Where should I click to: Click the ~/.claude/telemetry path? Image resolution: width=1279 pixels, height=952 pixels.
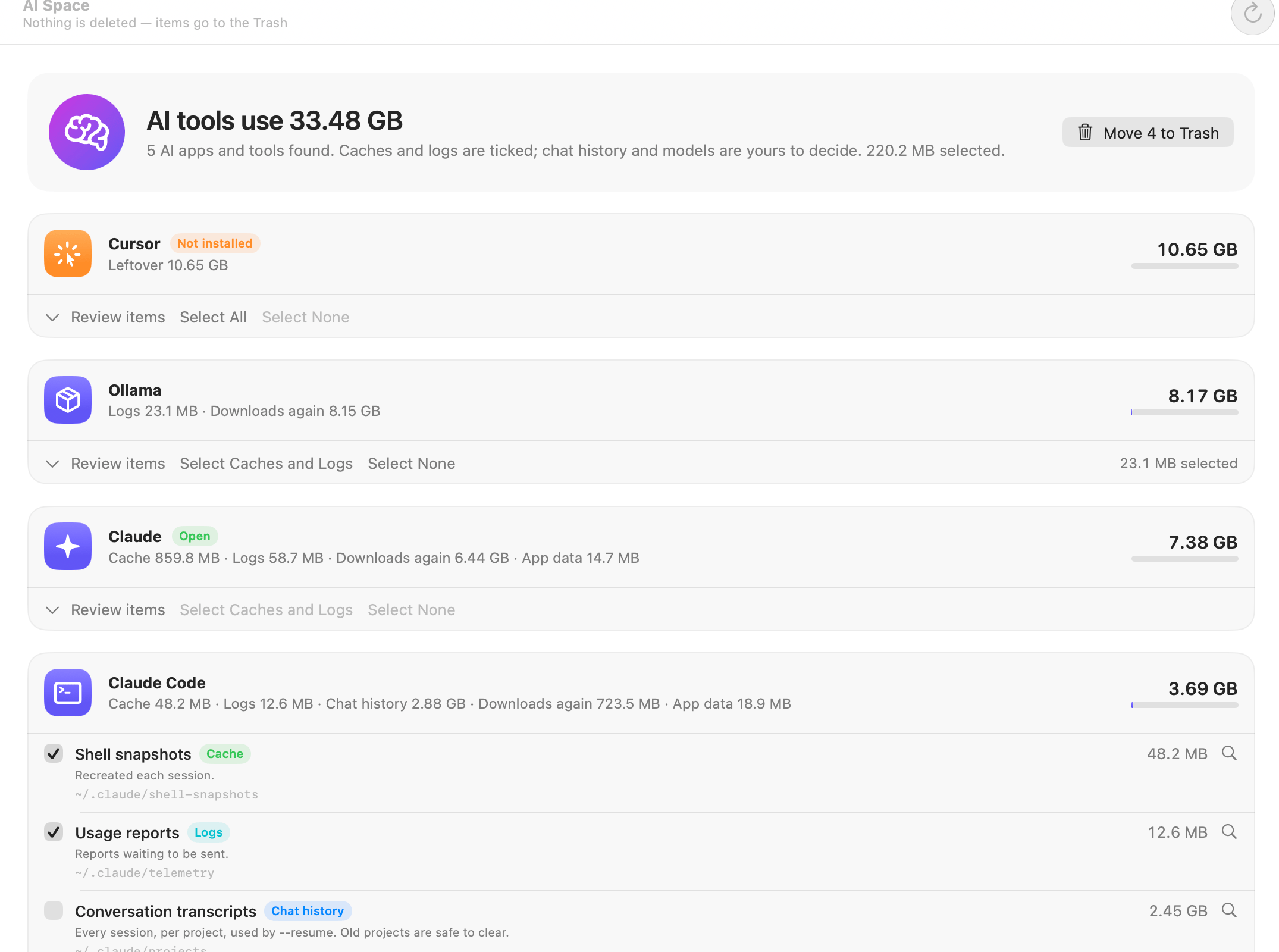click(145, 873)
